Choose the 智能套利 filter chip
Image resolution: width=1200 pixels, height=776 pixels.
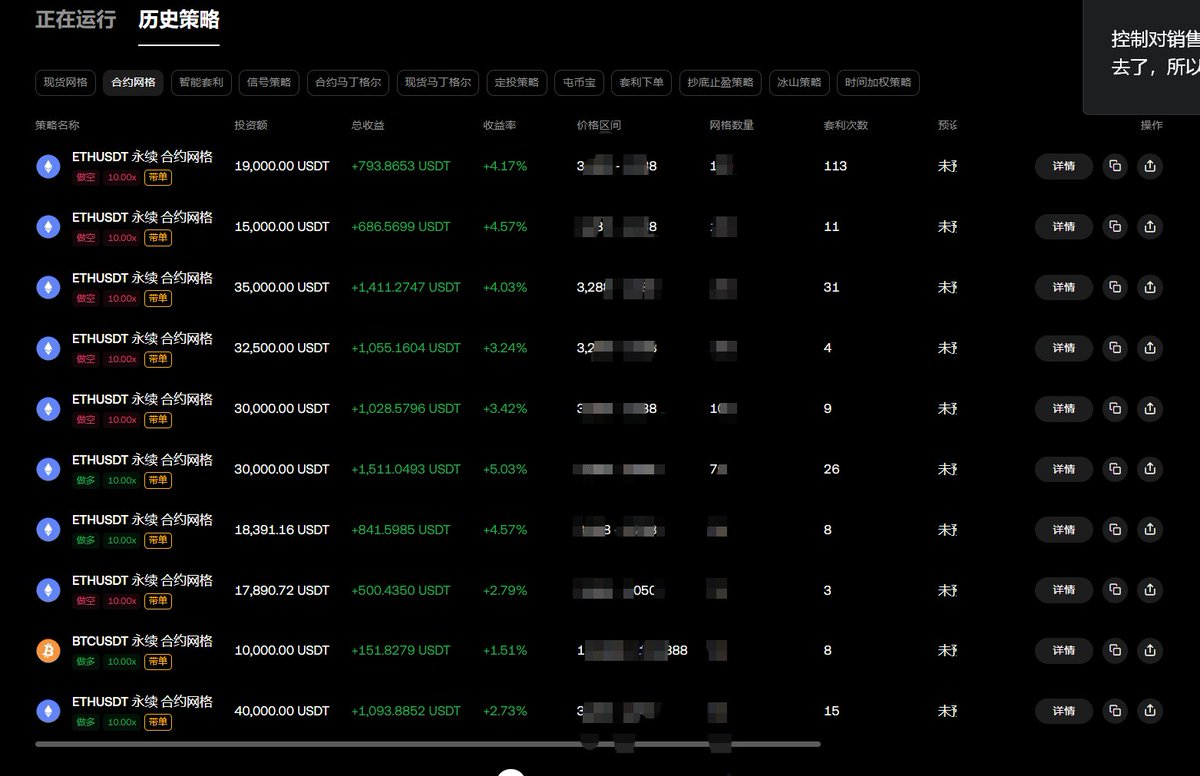[x=202, y=83]
